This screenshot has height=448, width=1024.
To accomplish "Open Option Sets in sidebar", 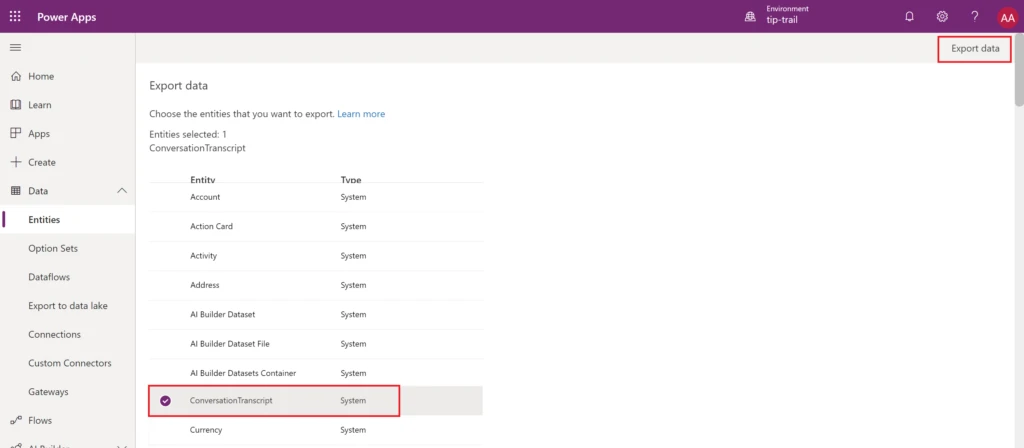I will (53, 248).
